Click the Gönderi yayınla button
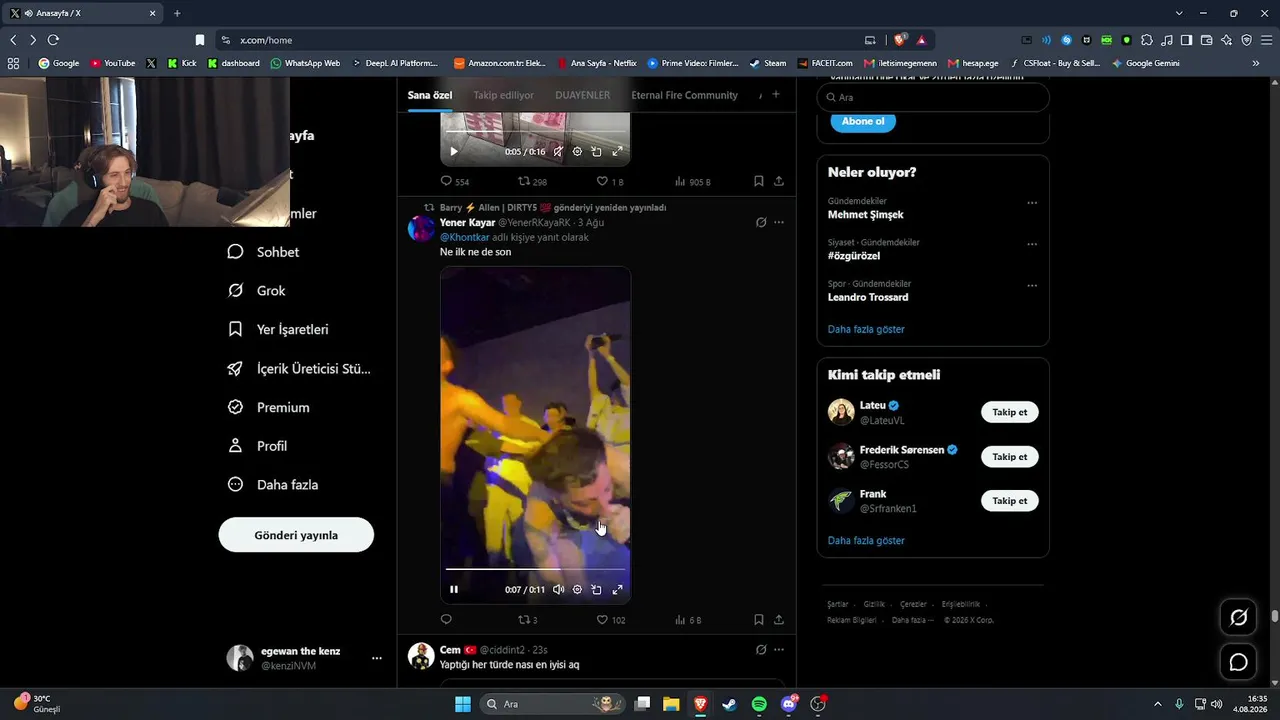The image size is (1280, 720). pyautogui.click(x=296, y=535)
